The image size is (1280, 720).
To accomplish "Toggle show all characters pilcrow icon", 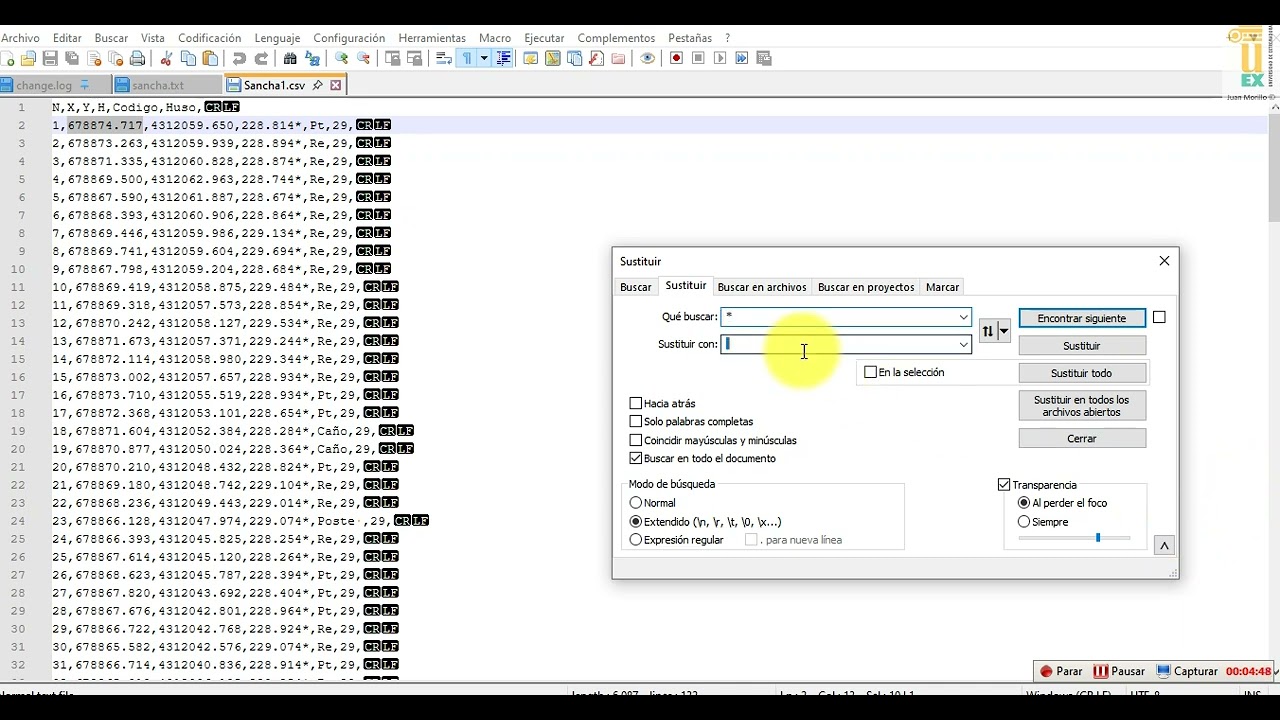I will (466, 58).
